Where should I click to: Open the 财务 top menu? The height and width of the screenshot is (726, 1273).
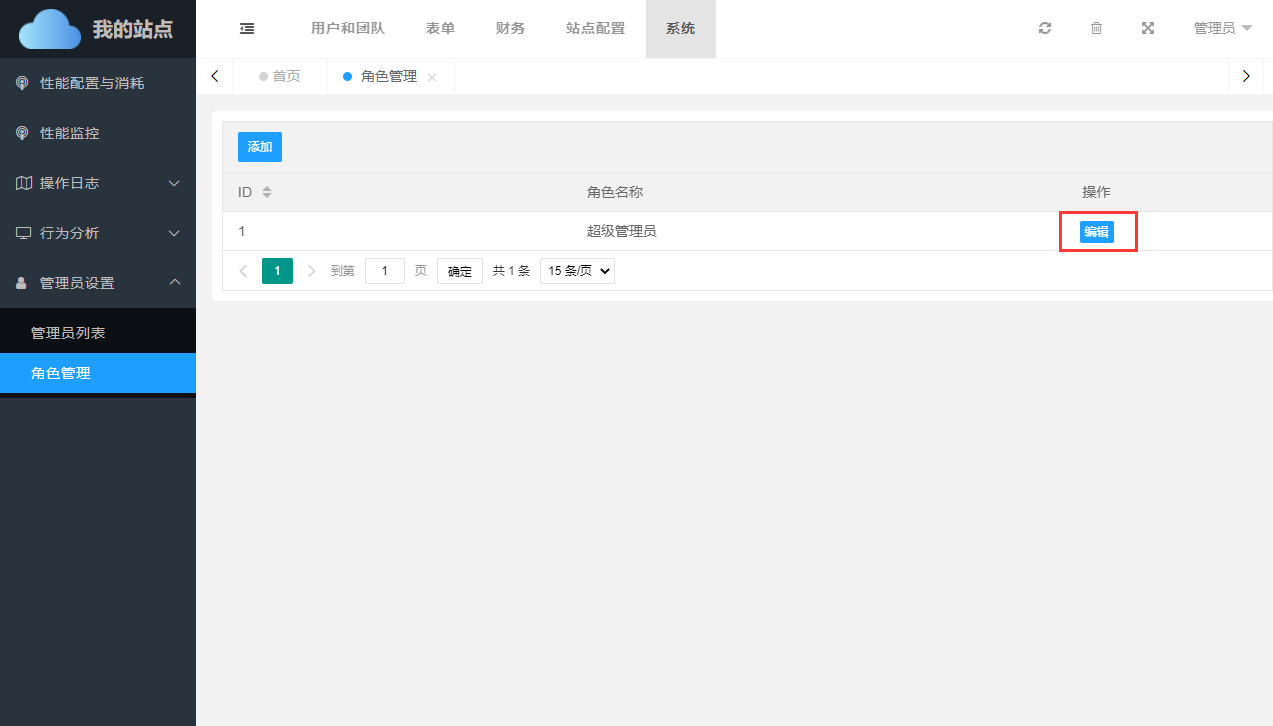coord(510,29)
